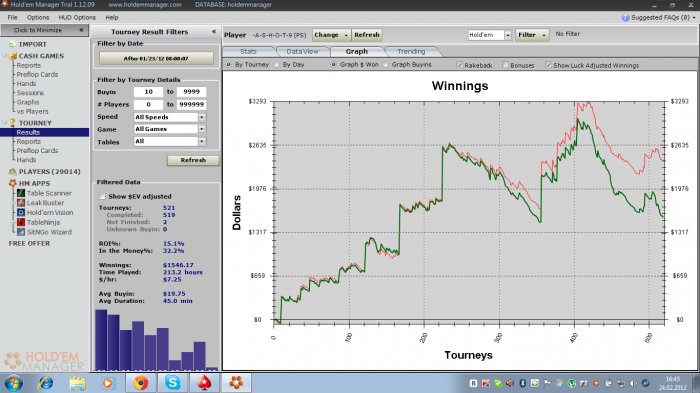Open the PokerStars taskbar icon
Screen dimensions: 700x393
(x=204, y=383)
